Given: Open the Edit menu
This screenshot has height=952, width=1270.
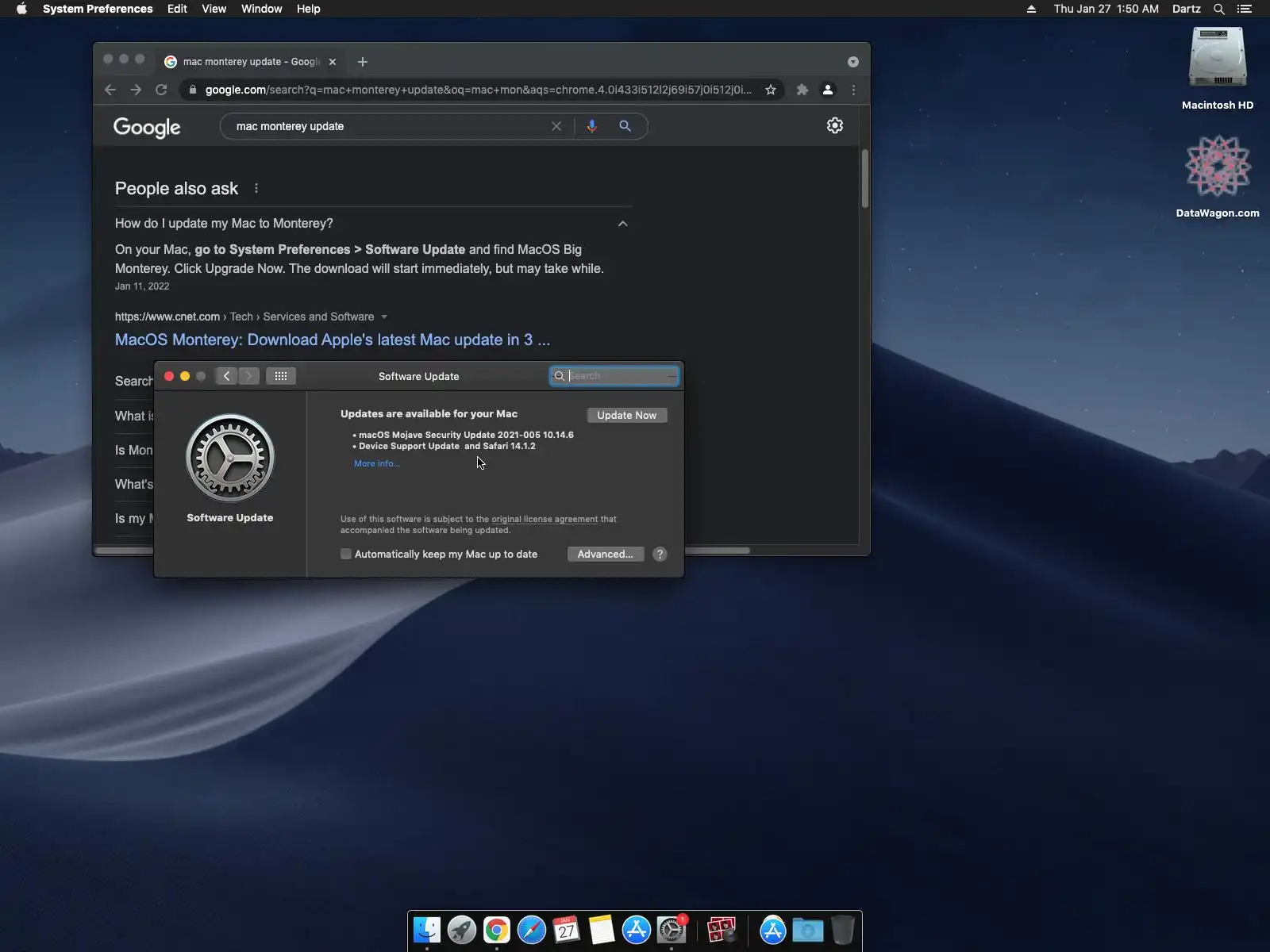Looking at the screenshot, I should pyautogui.click(x=177, y=9).
